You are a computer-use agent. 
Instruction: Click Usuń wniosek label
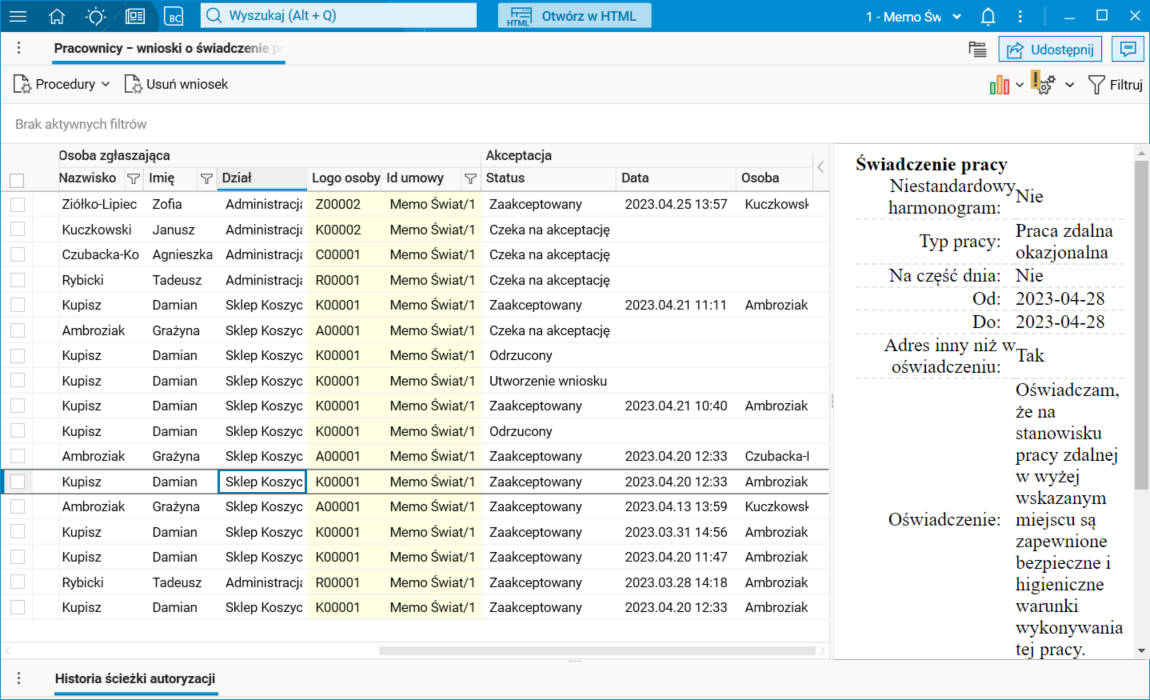(x=187, y=84)
